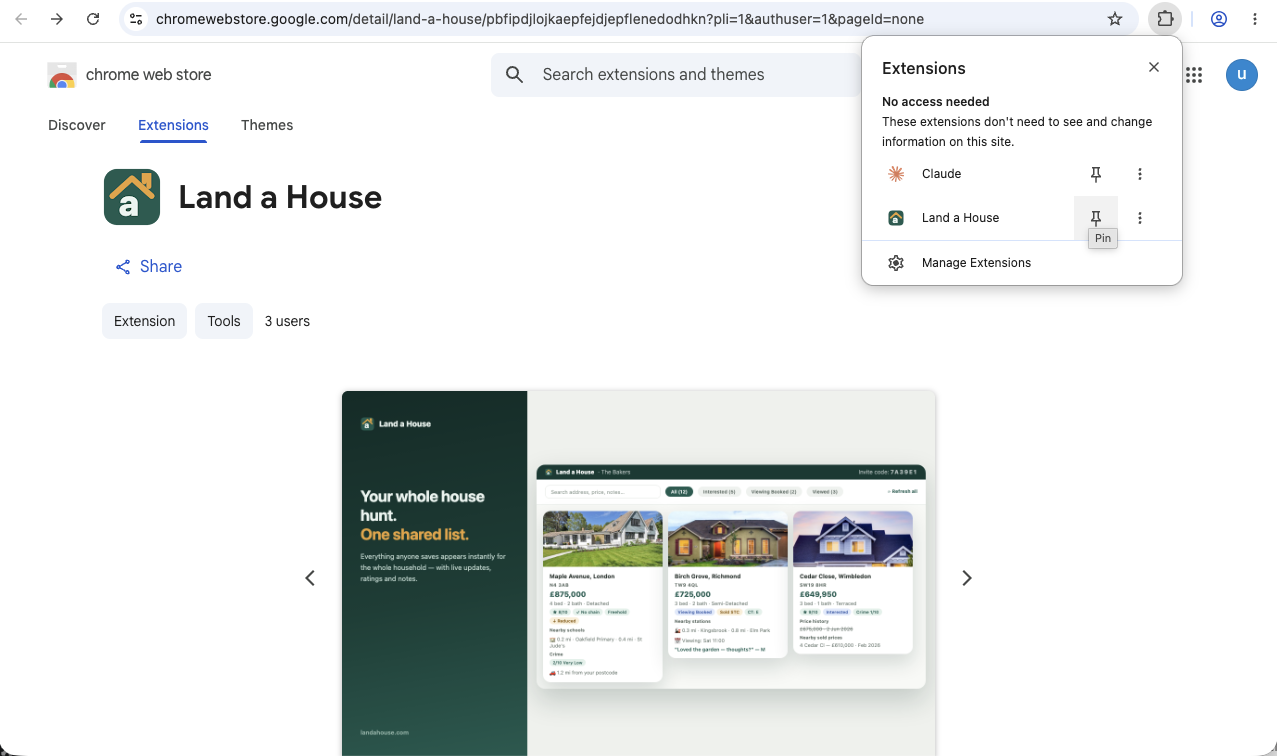
Task: Click the Land a House icon in the popup
Action: click(896, 218)
